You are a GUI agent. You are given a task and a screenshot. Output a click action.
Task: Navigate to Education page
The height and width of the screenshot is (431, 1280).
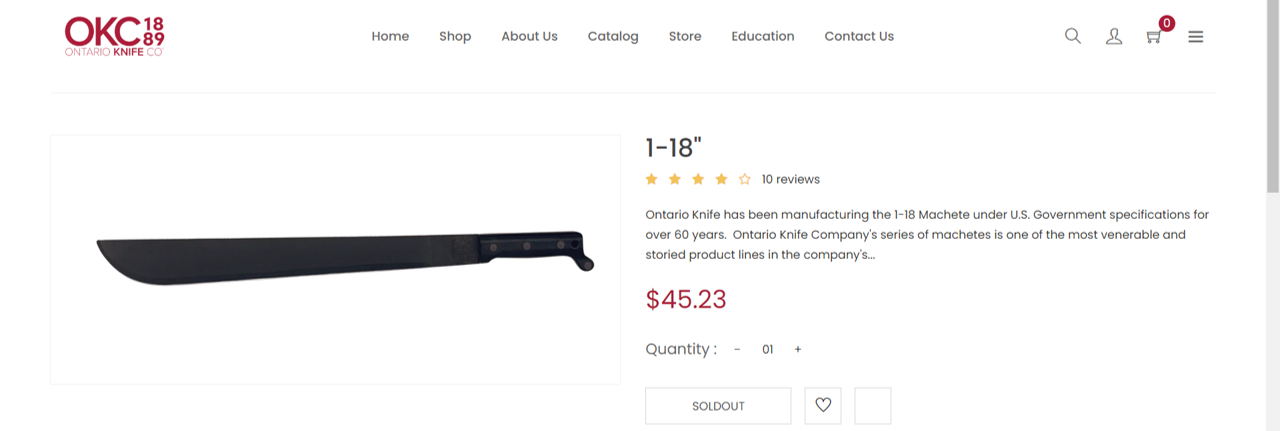pos(763,36)
